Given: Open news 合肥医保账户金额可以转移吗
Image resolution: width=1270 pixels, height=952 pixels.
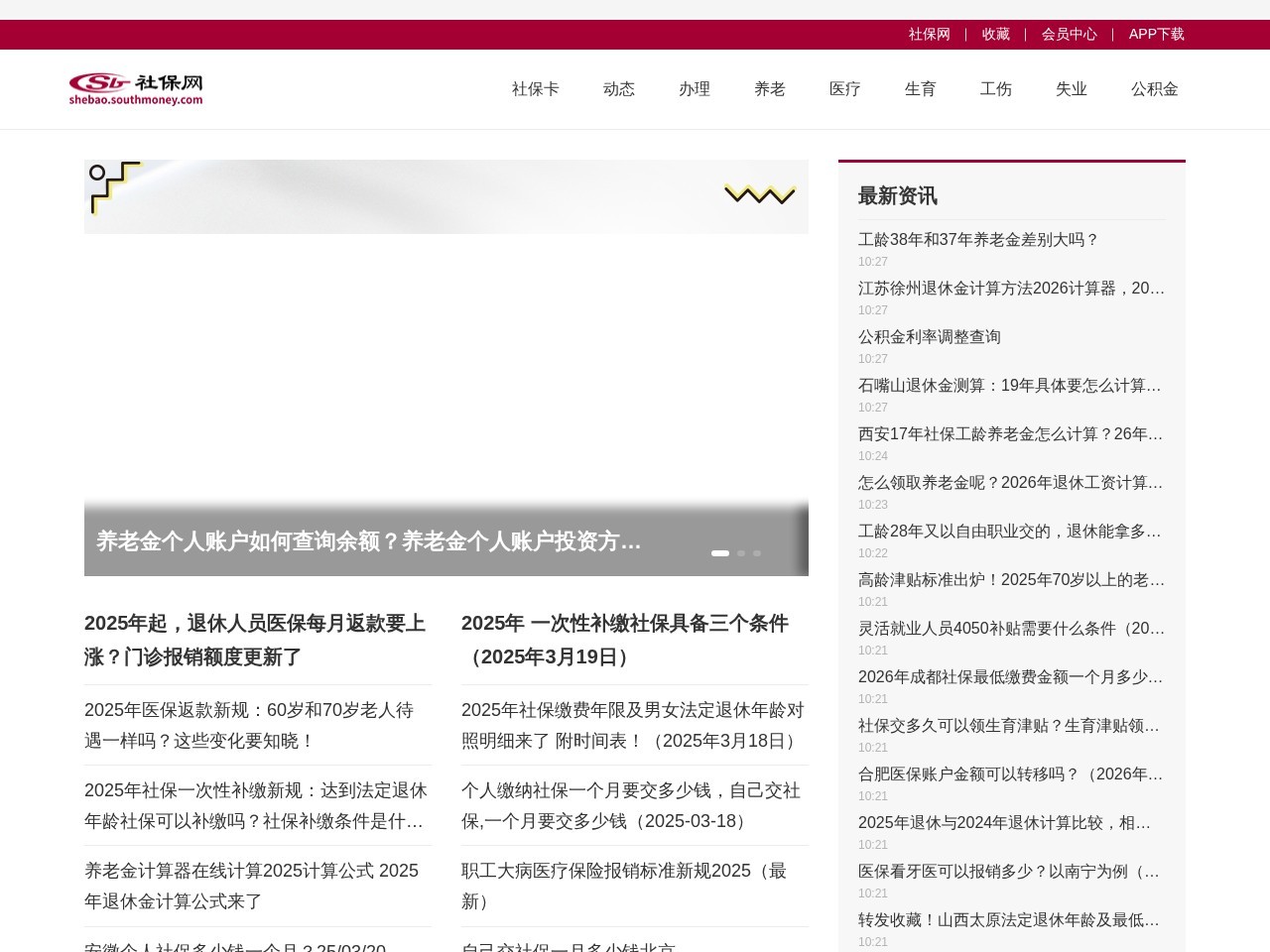Looking at the screenshot, I should 1012,774.
